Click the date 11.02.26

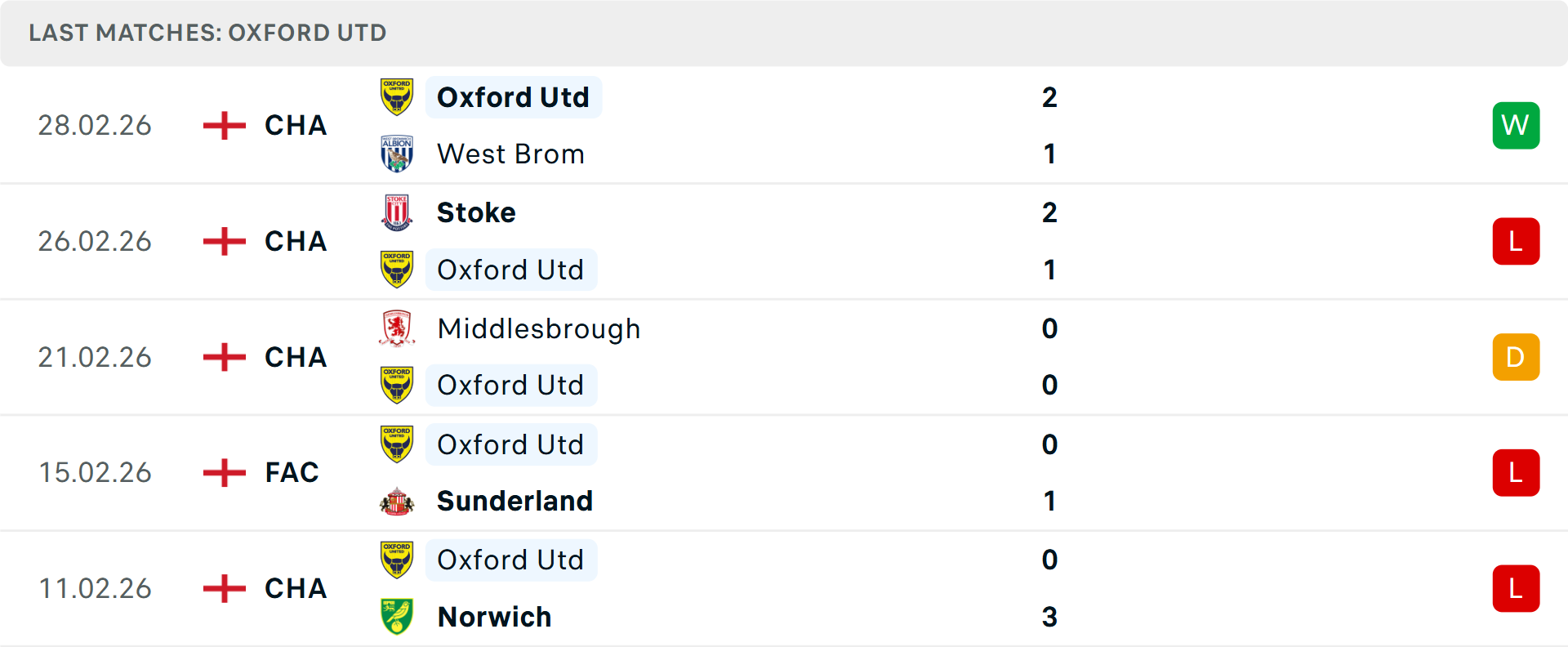click(x=94, y=588)
